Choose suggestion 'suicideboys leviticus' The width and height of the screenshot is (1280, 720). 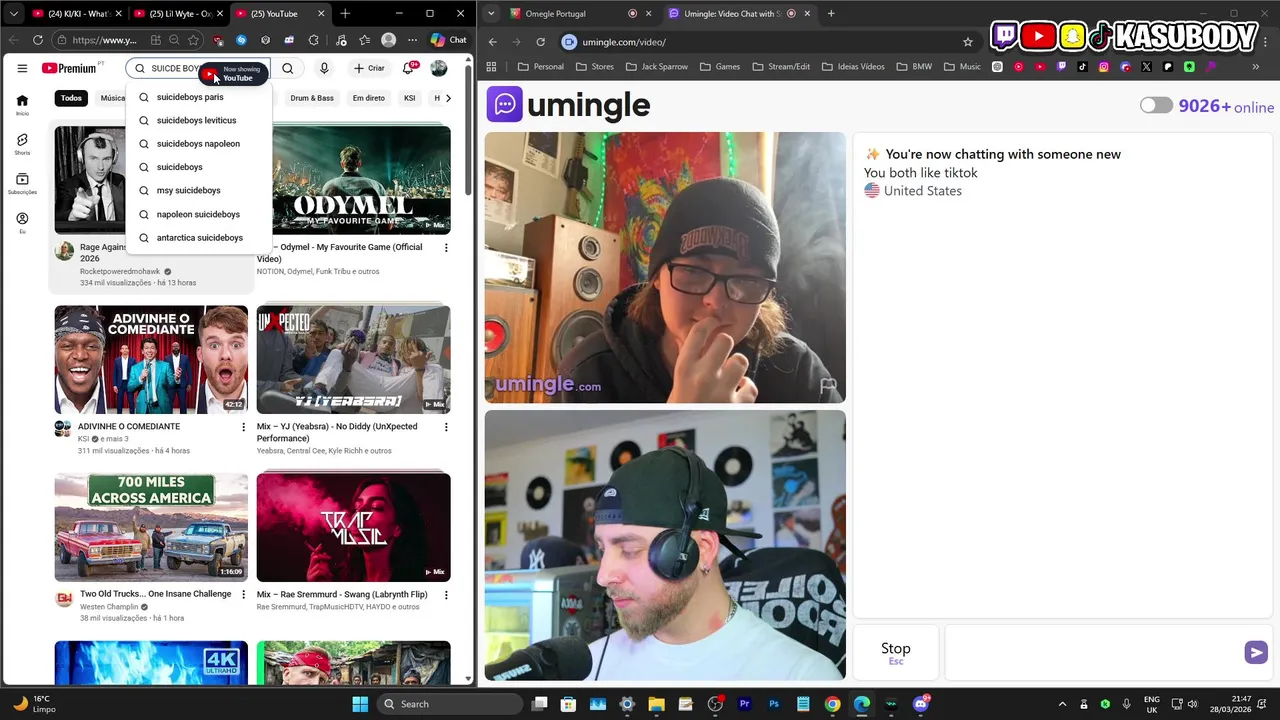196,120
